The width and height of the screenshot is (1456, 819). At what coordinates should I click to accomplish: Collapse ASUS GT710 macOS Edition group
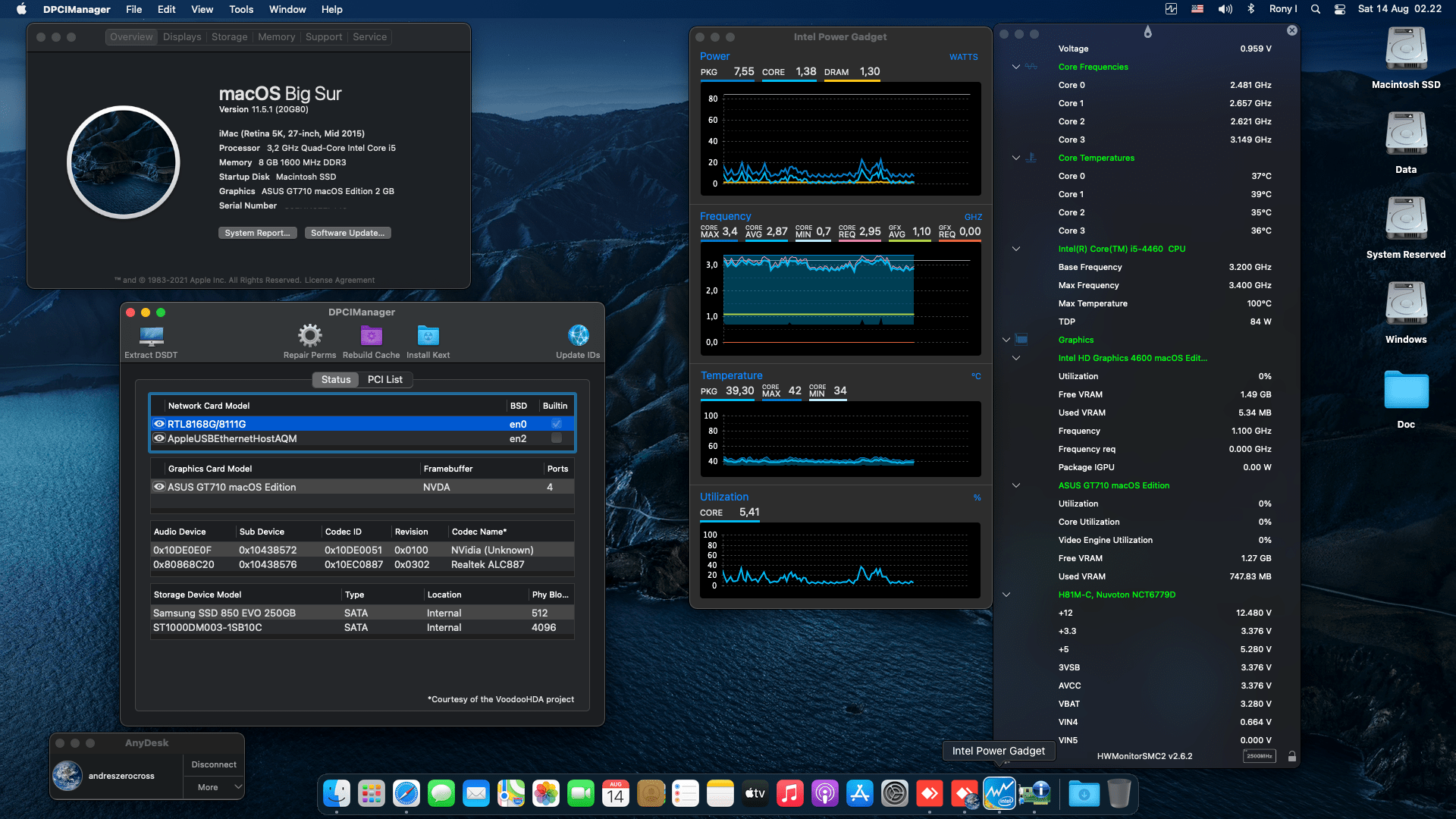click(x=1016, y=485)
